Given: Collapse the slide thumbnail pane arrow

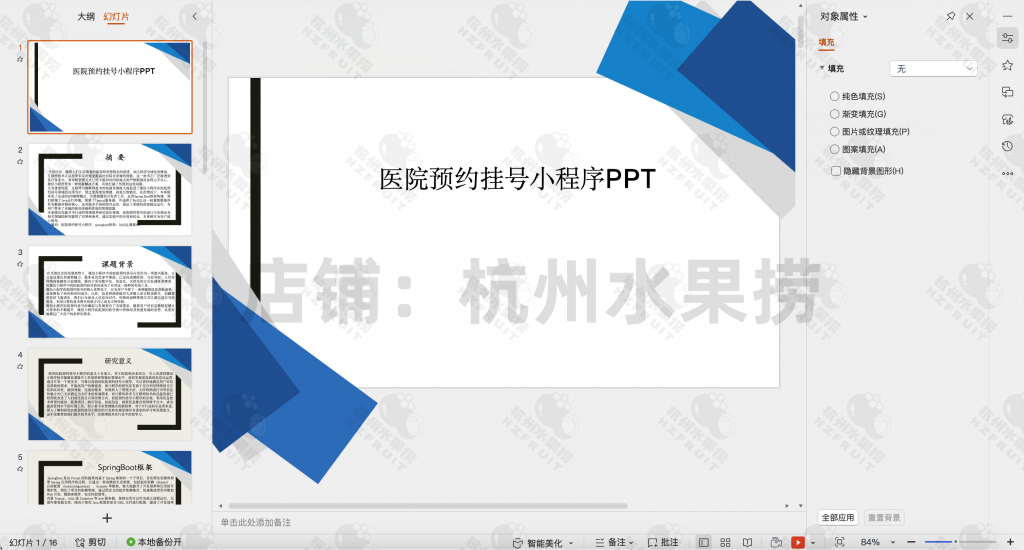Looking at the screenshot, I should [194, 16].
